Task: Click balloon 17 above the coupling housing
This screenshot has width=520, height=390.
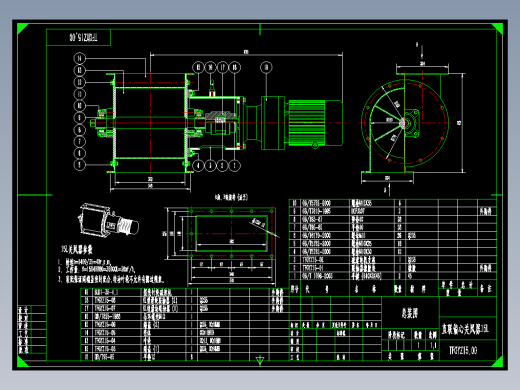Action: point(223,67)
